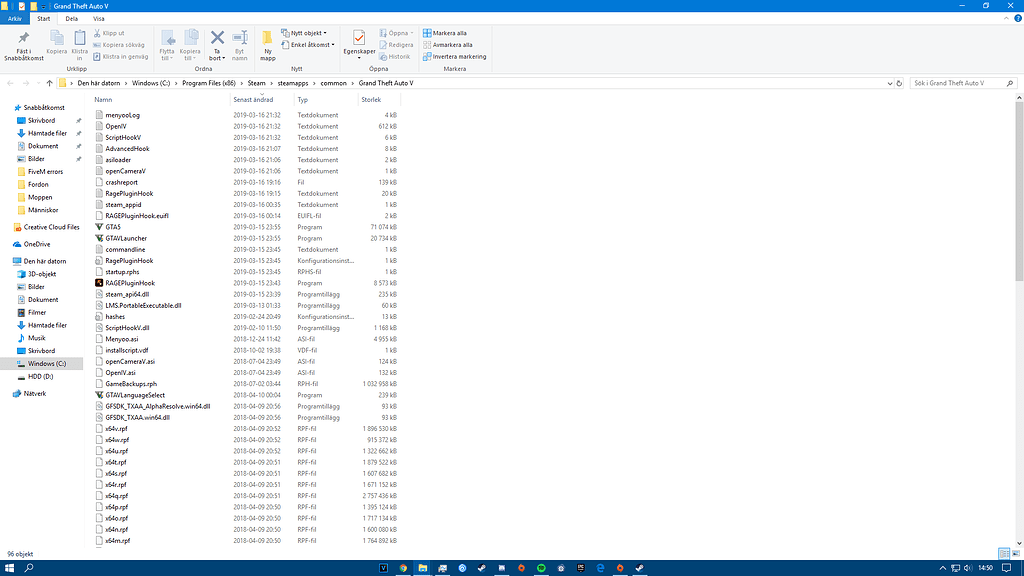This screenshot has height=576, width=1024.
Task: Click the Byt namn rename icon
Action: [239, 38]
